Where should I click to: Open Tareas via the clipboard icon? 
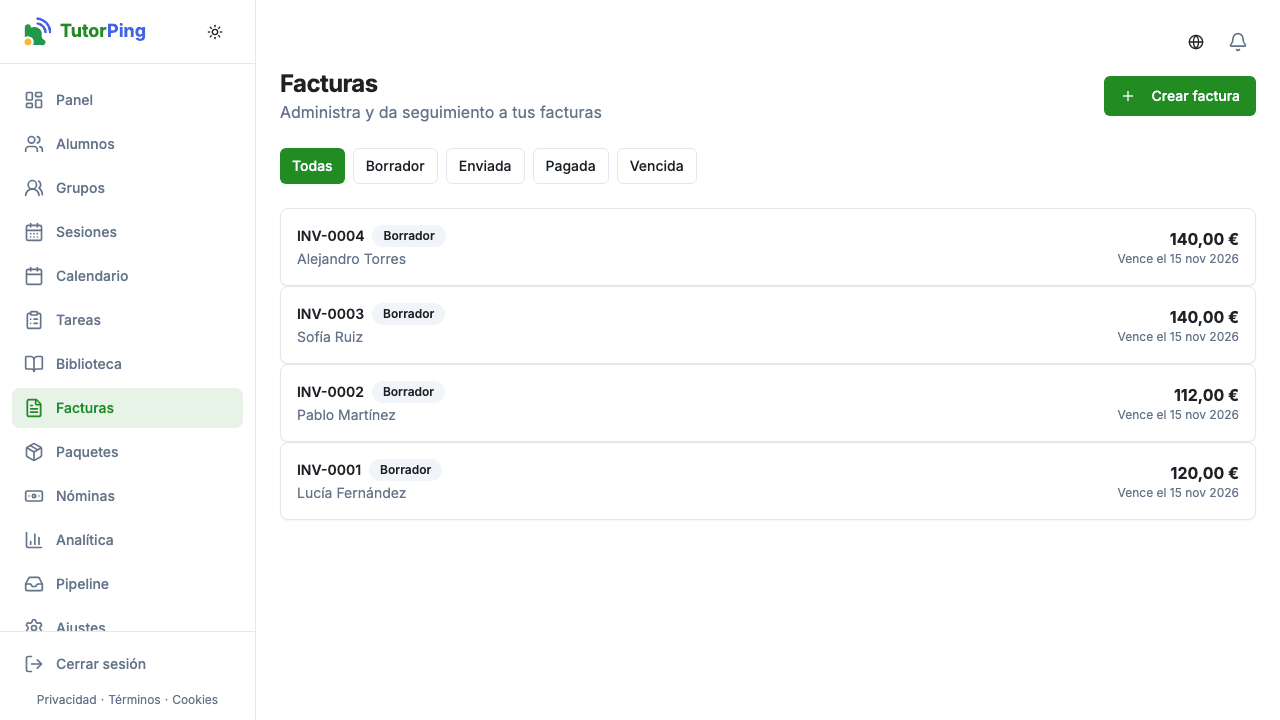[x=34, y=320]
